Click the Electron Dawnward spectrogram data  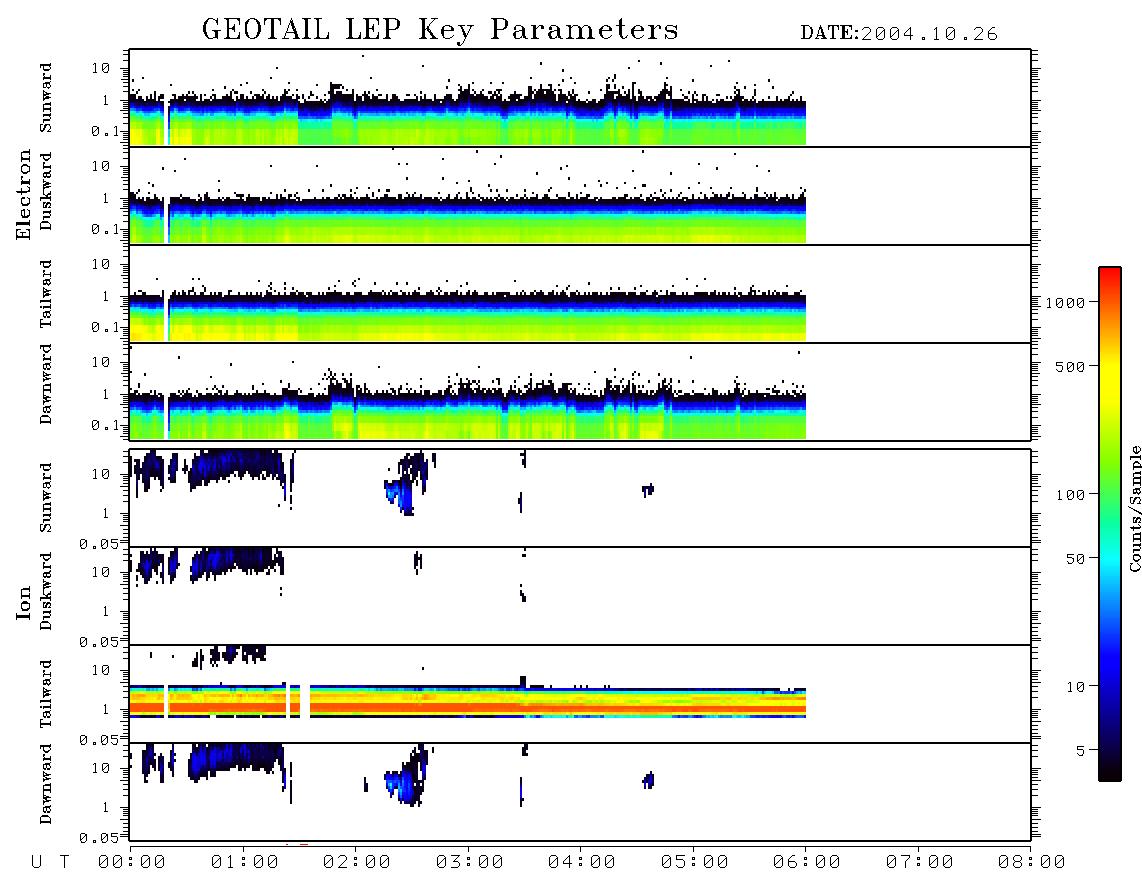coord(468,414)
